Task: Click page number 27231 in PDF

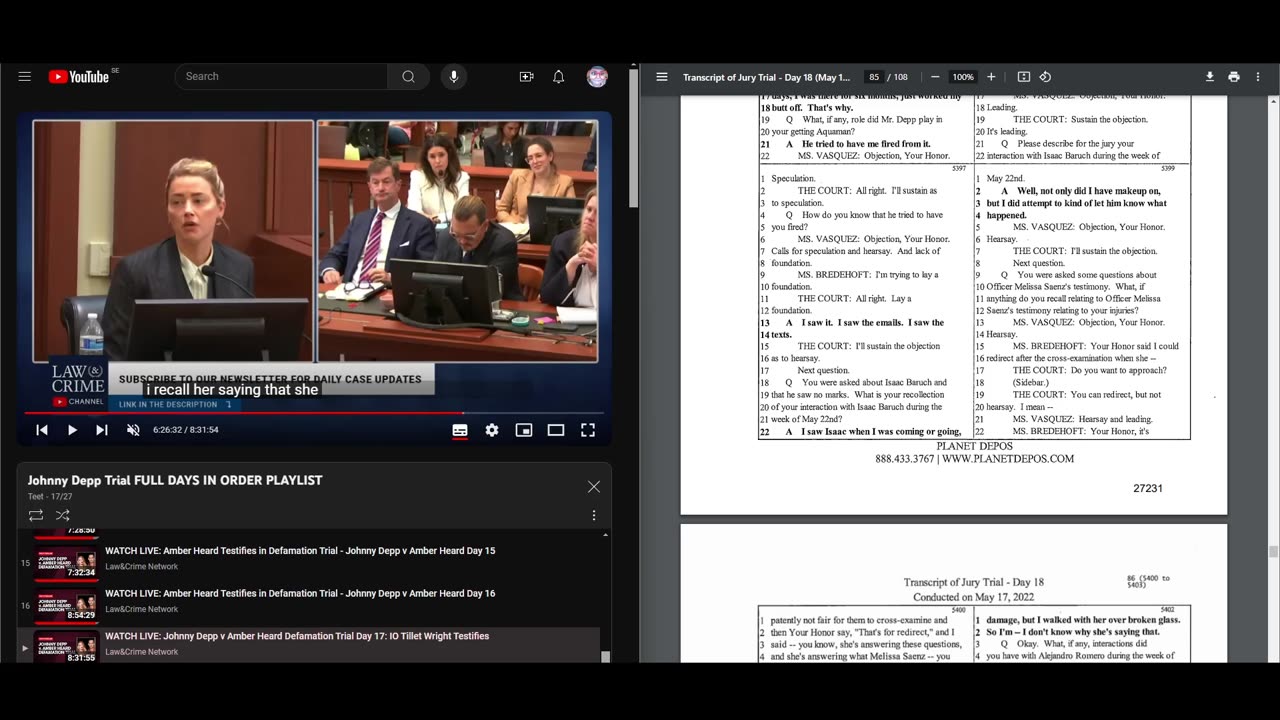Action: click(1148, 489)
